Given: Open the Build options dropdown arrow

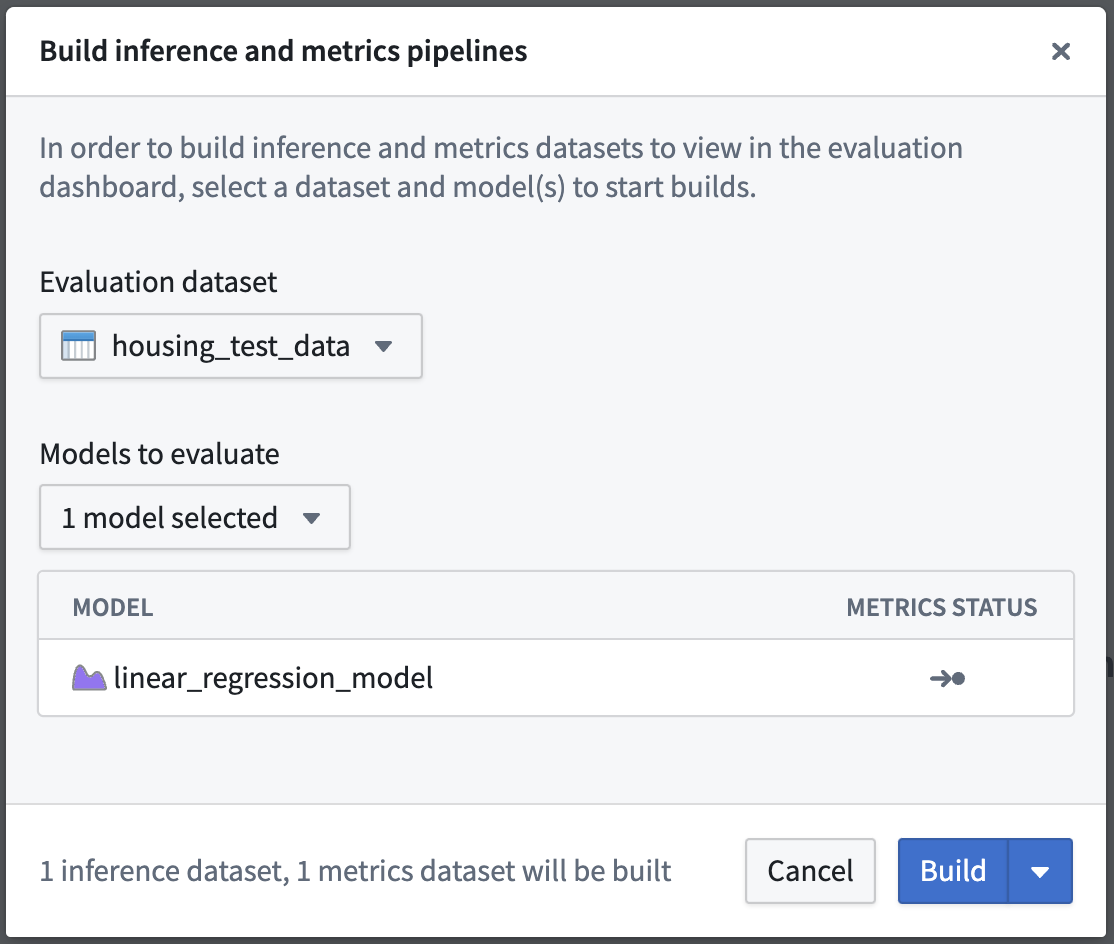Looking at the screenshot, I should tap(1040, 871).
